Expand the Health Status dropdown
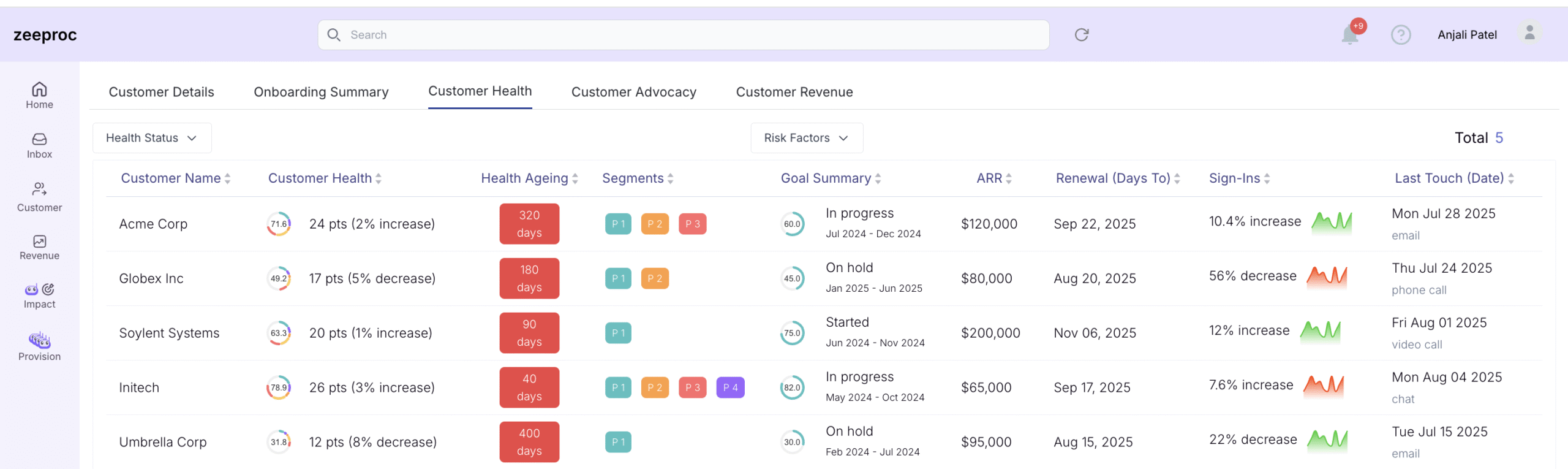 (152, 138)
